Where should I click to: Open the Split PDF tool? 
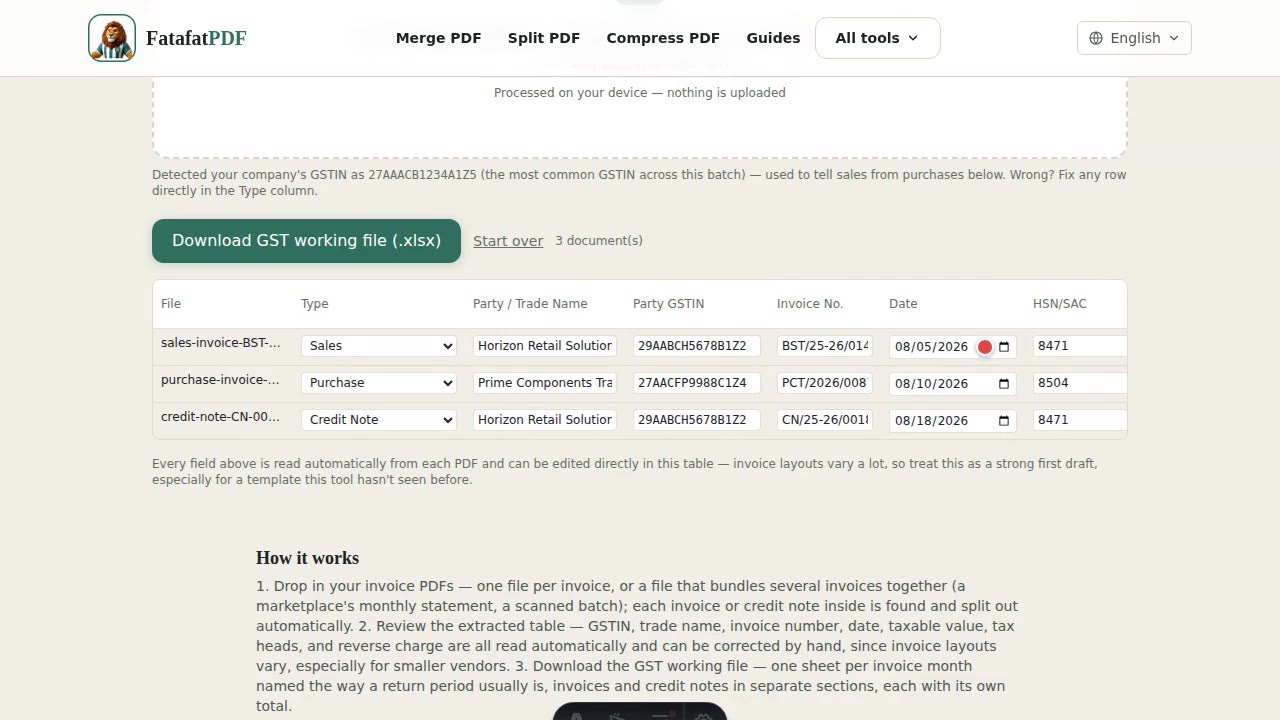click(544, 38)
